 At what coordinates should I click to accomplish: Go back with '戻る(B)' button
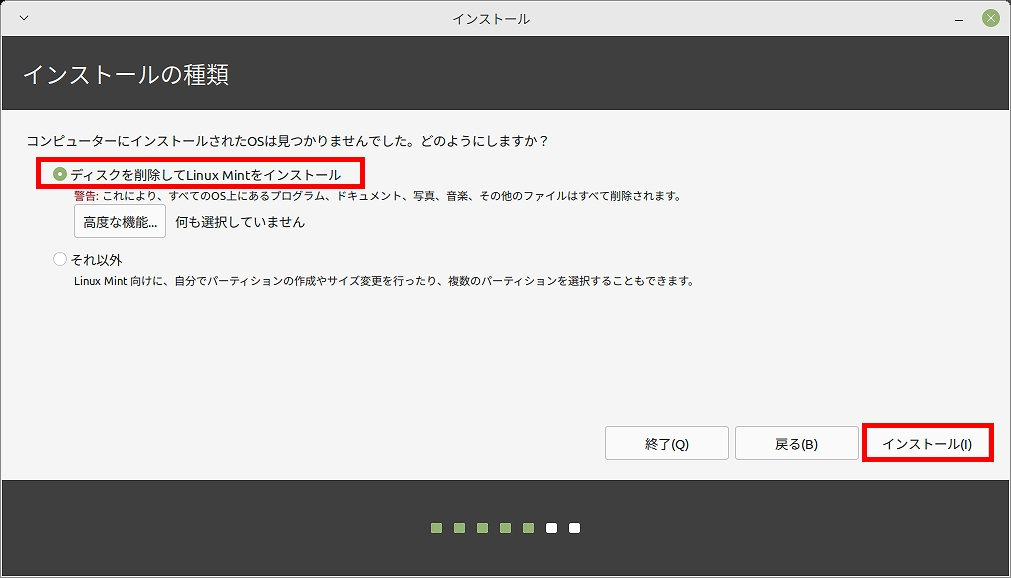[796, 444]
